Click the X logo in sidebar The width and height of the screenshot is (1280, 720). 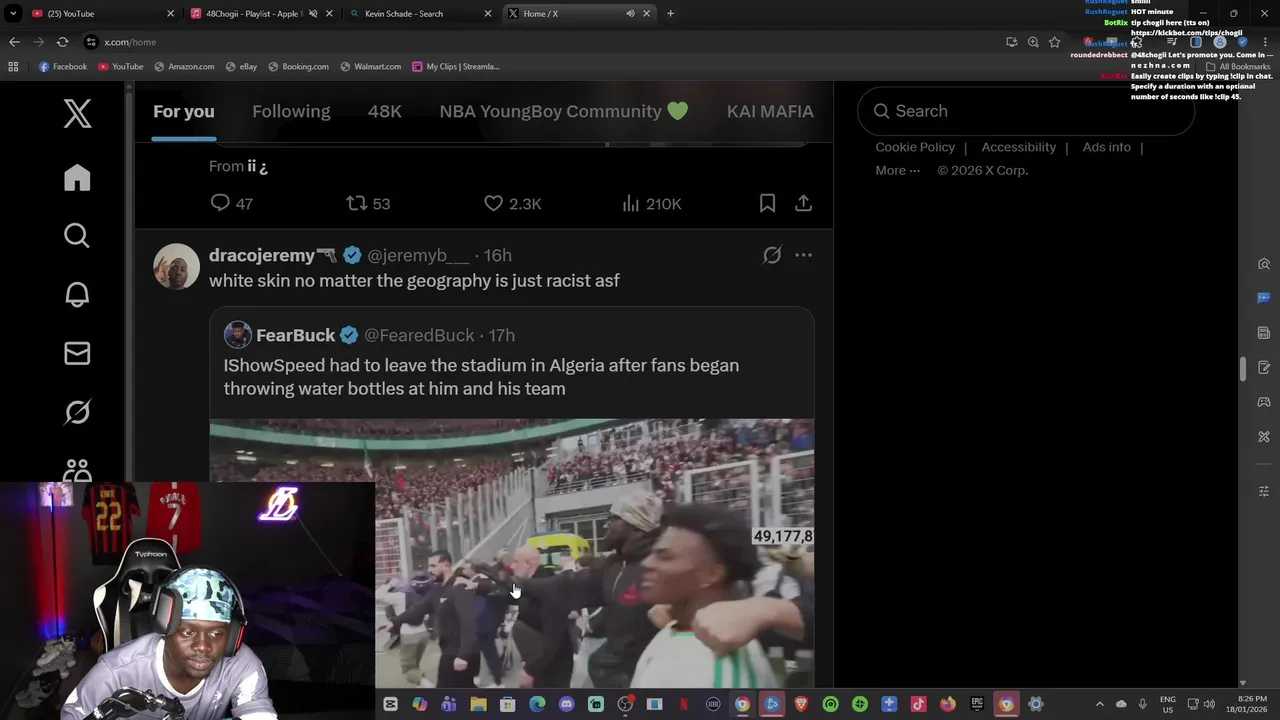point(77,113)
